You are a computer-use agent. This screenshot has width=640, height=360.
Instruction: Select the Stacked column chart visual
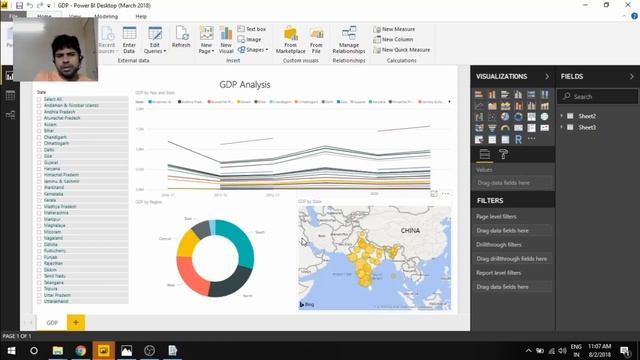point(492,94)
